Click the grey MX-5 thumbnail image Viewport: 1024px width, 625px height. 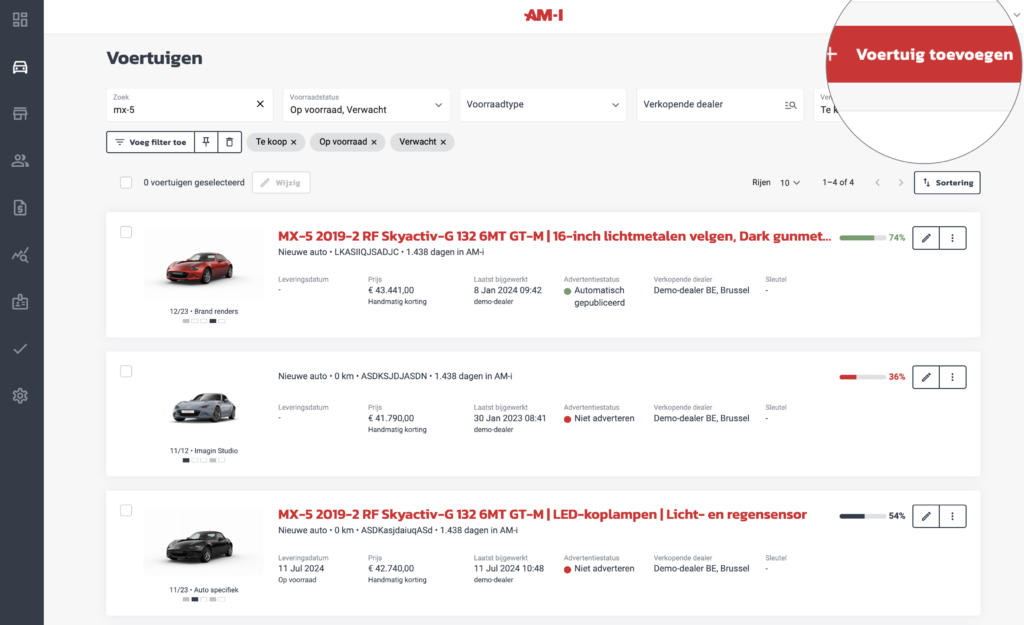[x=203, y=407]
